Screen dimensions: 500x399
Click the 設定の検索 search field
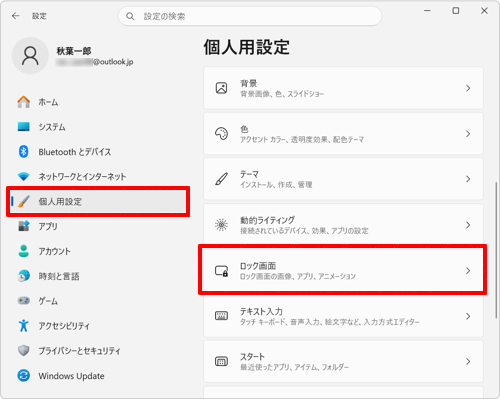tap(250, 16)
